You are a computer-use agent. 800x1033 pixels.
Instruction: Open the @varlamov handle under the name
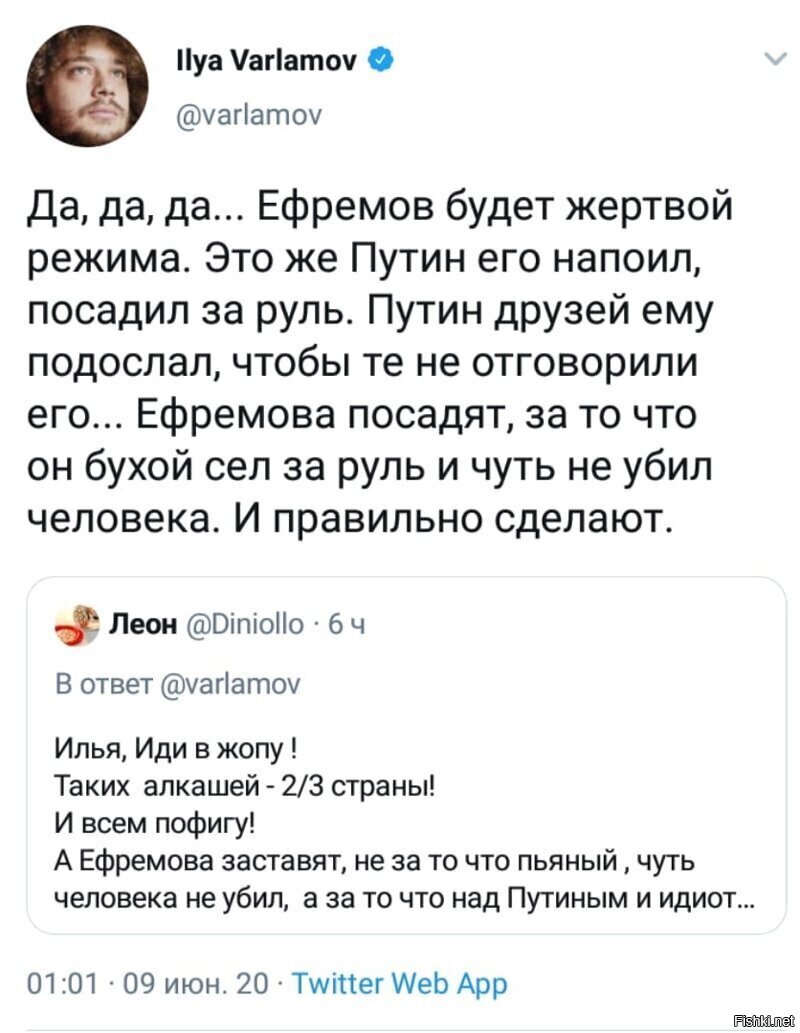pyautogui.click(x=249, y=116)
